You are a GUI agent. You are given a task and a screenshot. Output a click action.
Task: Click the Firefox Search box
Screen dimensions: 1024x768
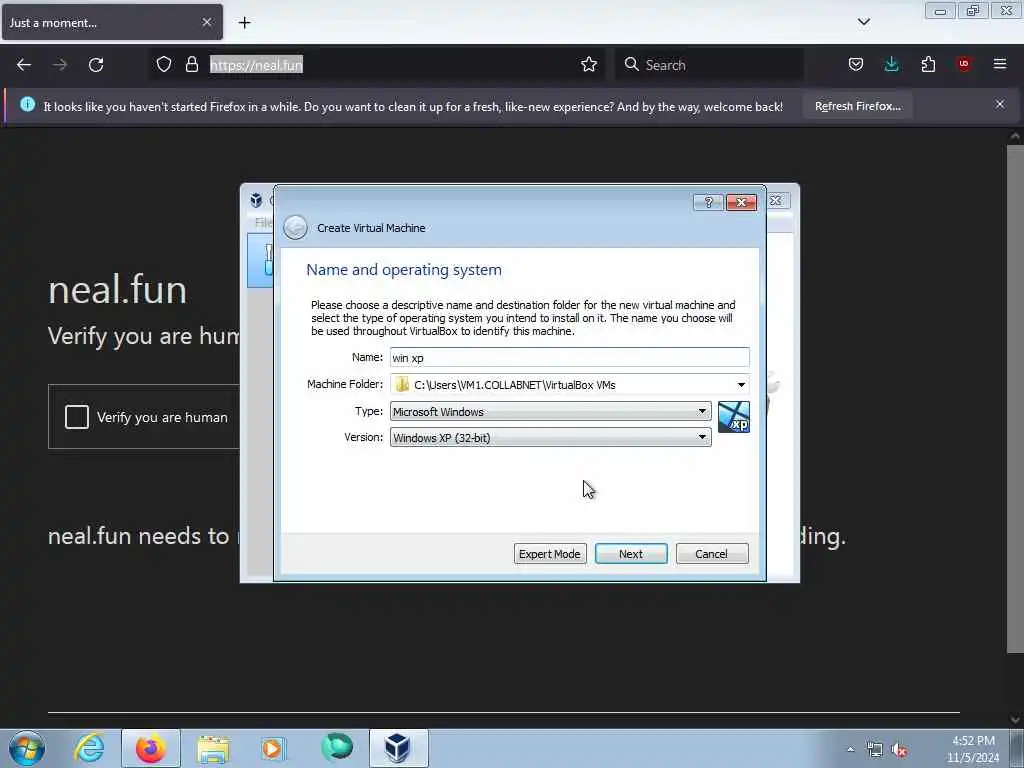[709, 65]
